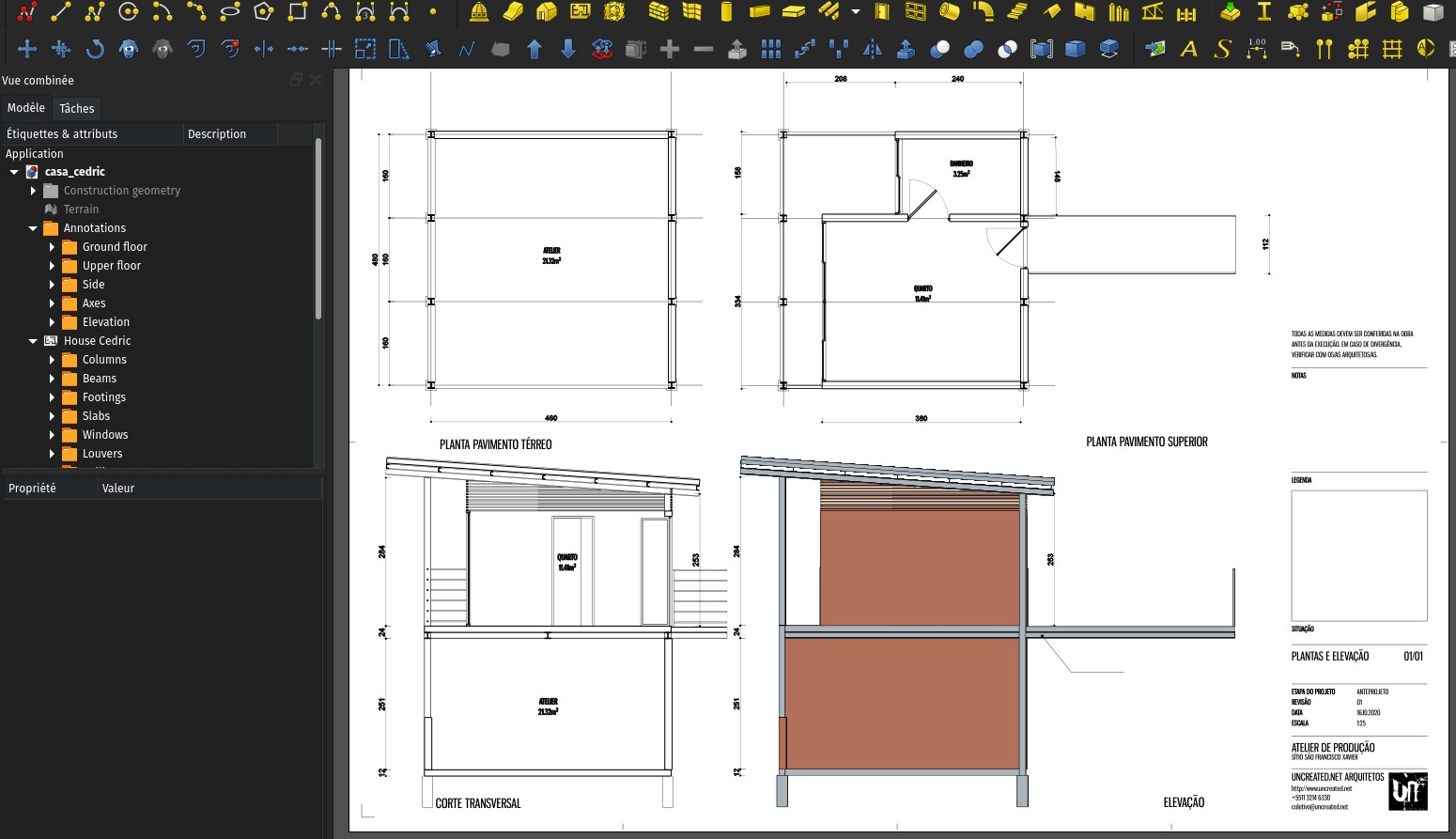
Task: Select the Draft Ellipse tool
Action: coord(230,12)
